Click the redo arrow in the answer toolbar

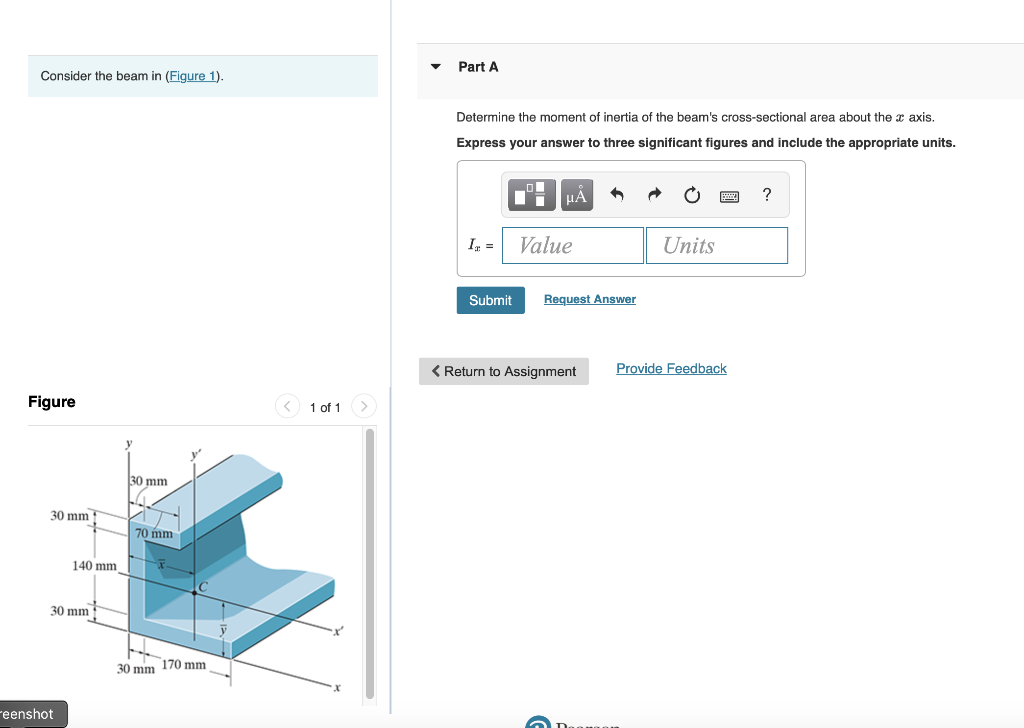pos(654,195)
